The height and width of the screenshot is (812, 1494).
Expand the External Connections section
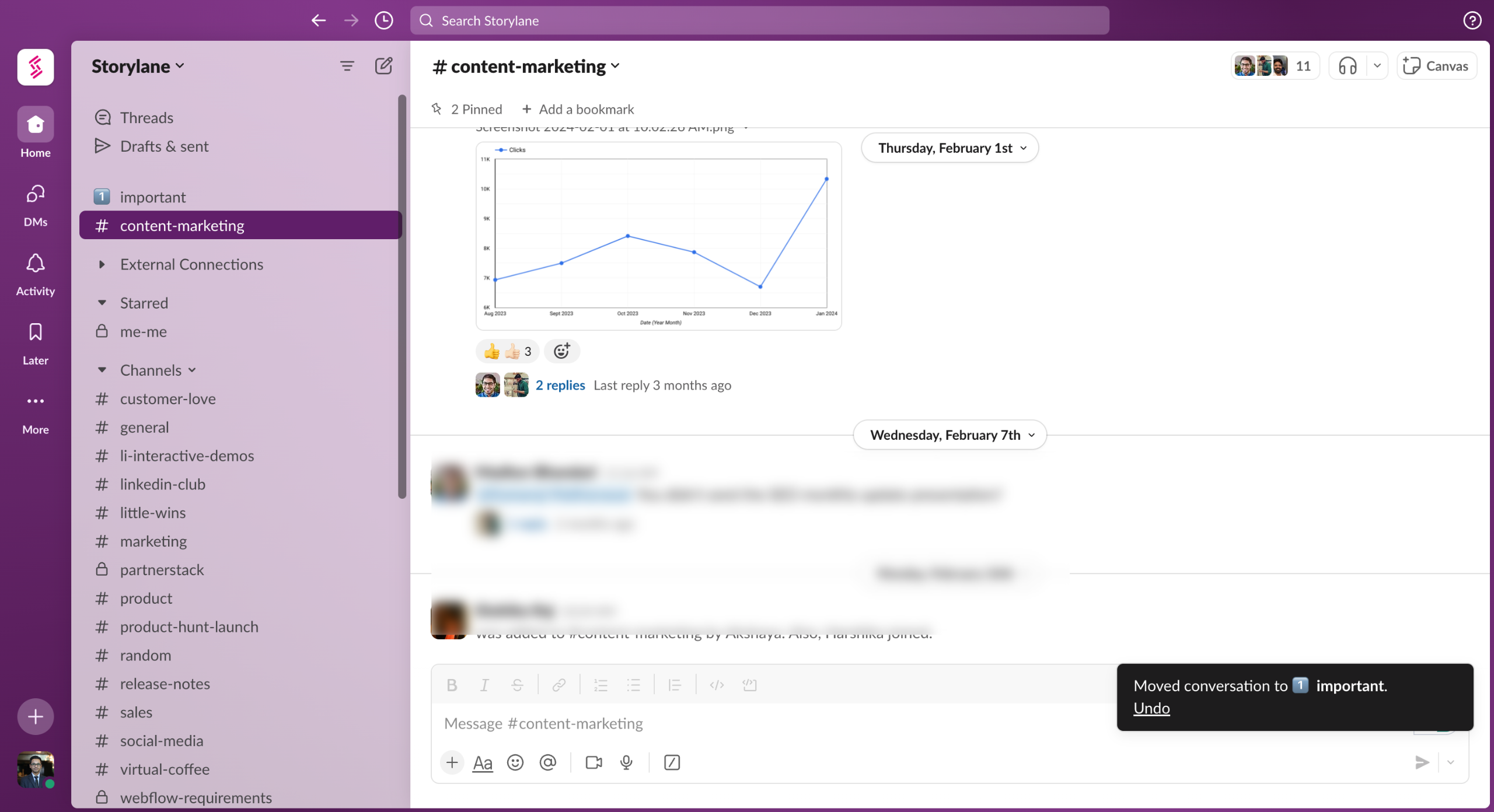pyautogui.click(x=102, y=264)
